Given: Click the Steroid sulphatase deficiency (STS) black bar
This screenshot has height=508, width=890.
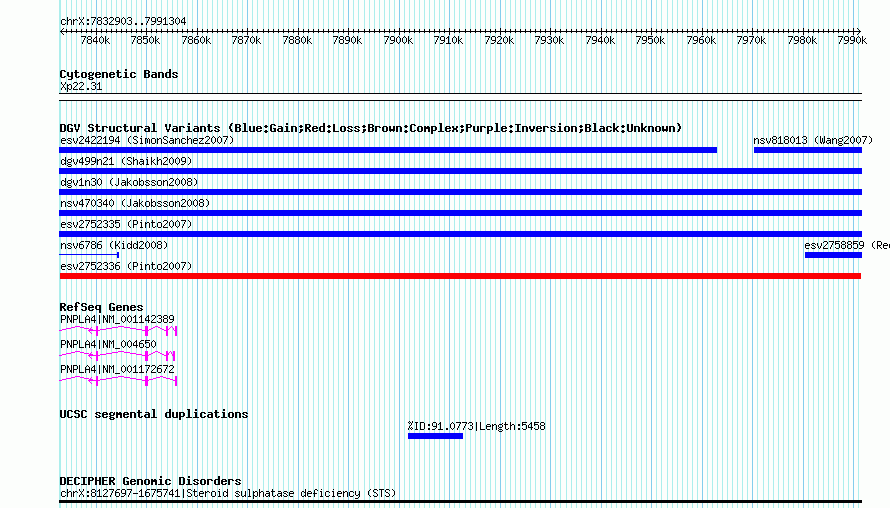Looking at the screenshot, I should click(x=460, y=502).
